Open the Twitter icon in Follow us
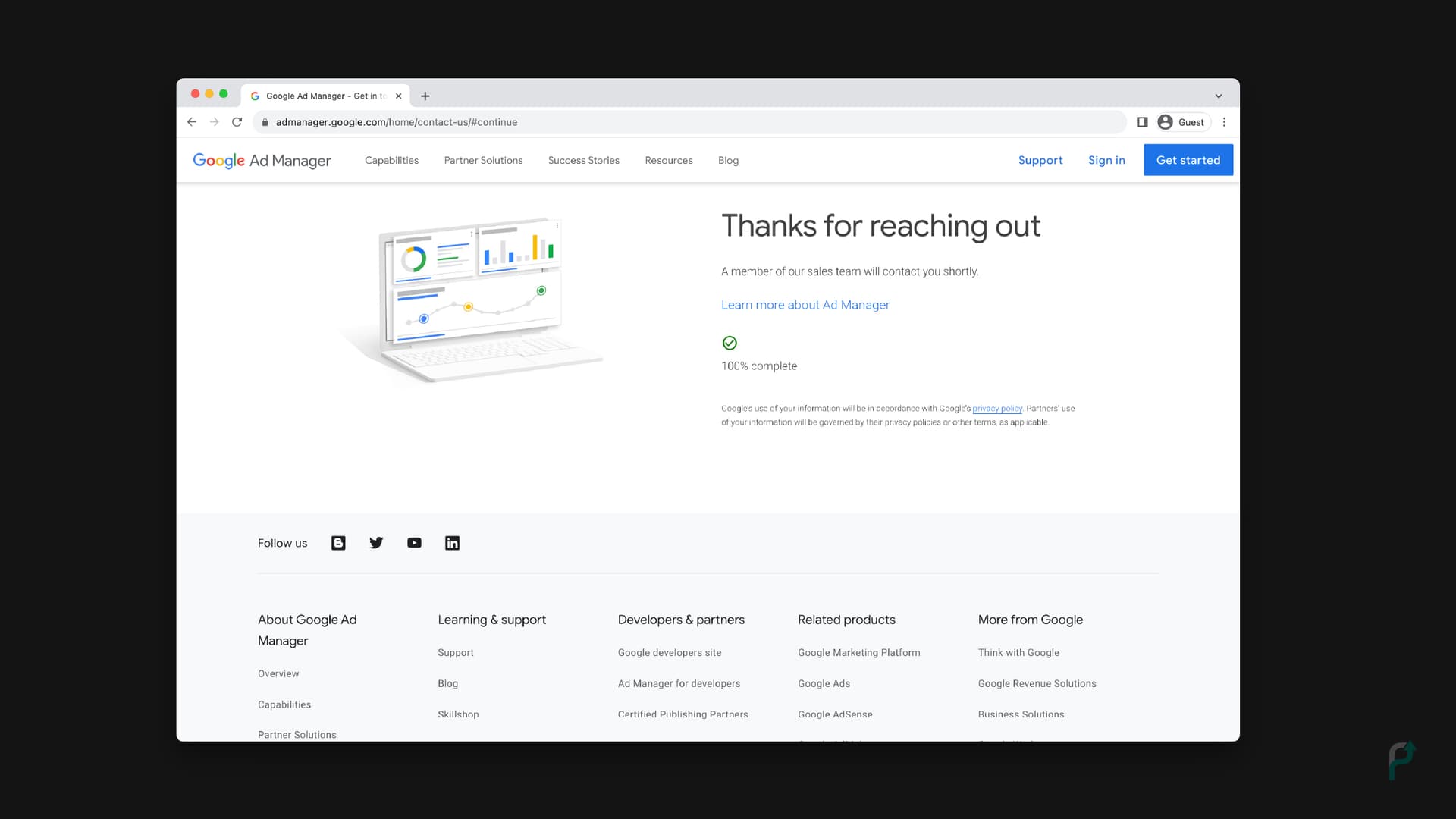 (x=376, y=543)
